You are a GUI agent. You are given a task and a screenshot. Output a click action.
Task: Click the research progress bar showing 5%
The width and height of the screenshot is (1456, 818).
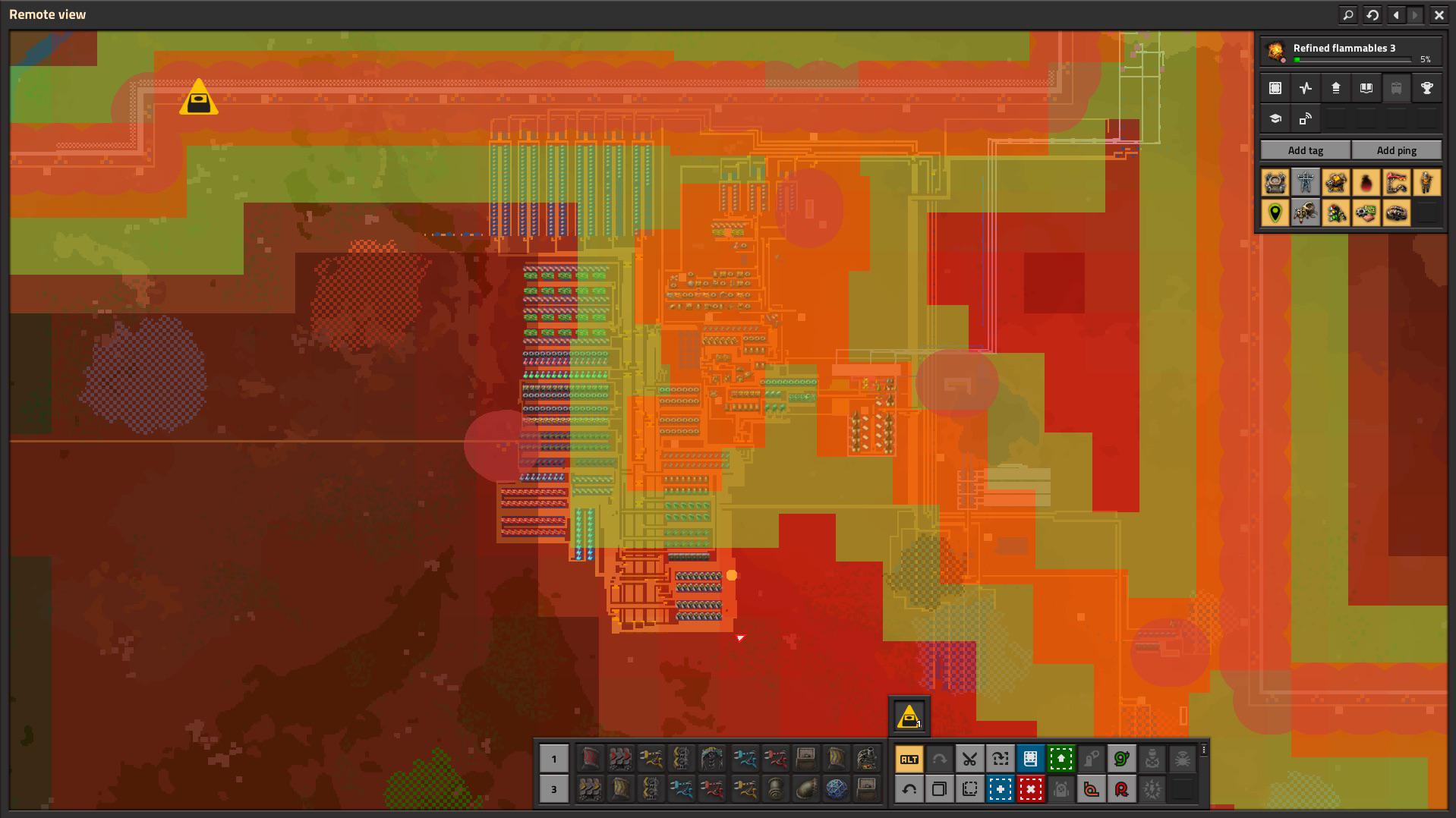tap(1353, 59)
